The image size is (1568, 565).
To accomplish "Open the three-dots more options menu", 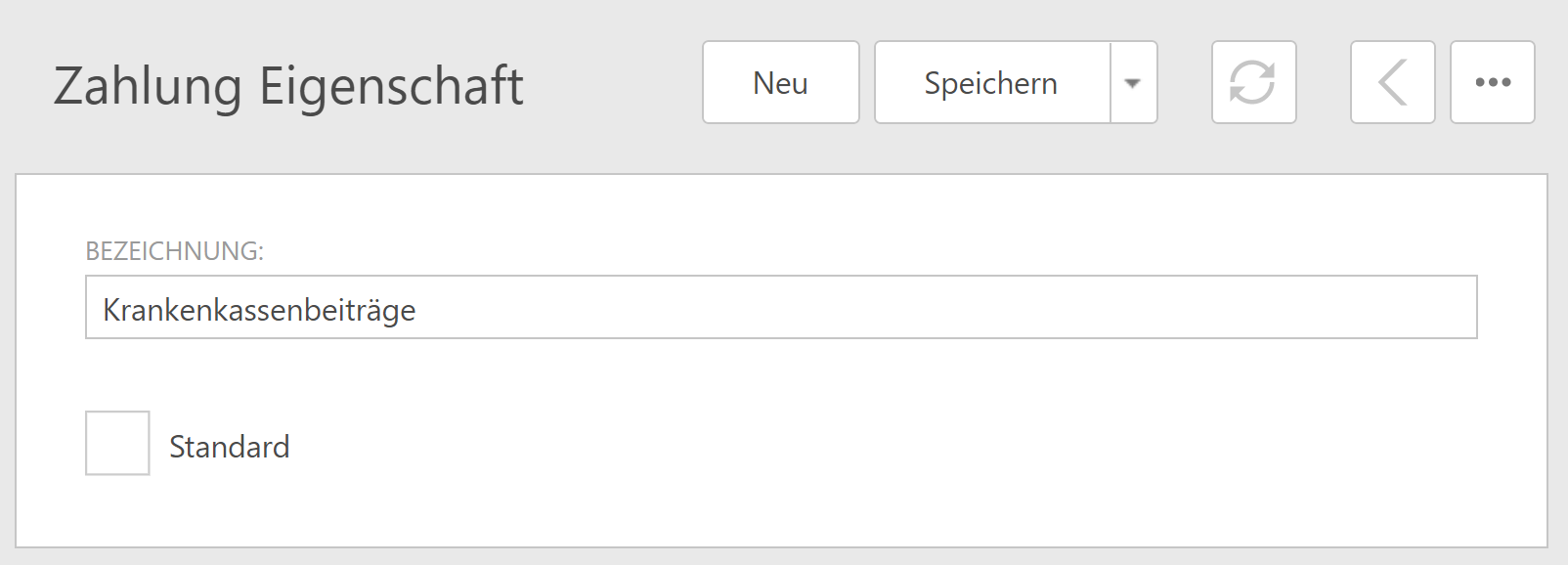I will pyautogui.click(x=1492, y=82).
